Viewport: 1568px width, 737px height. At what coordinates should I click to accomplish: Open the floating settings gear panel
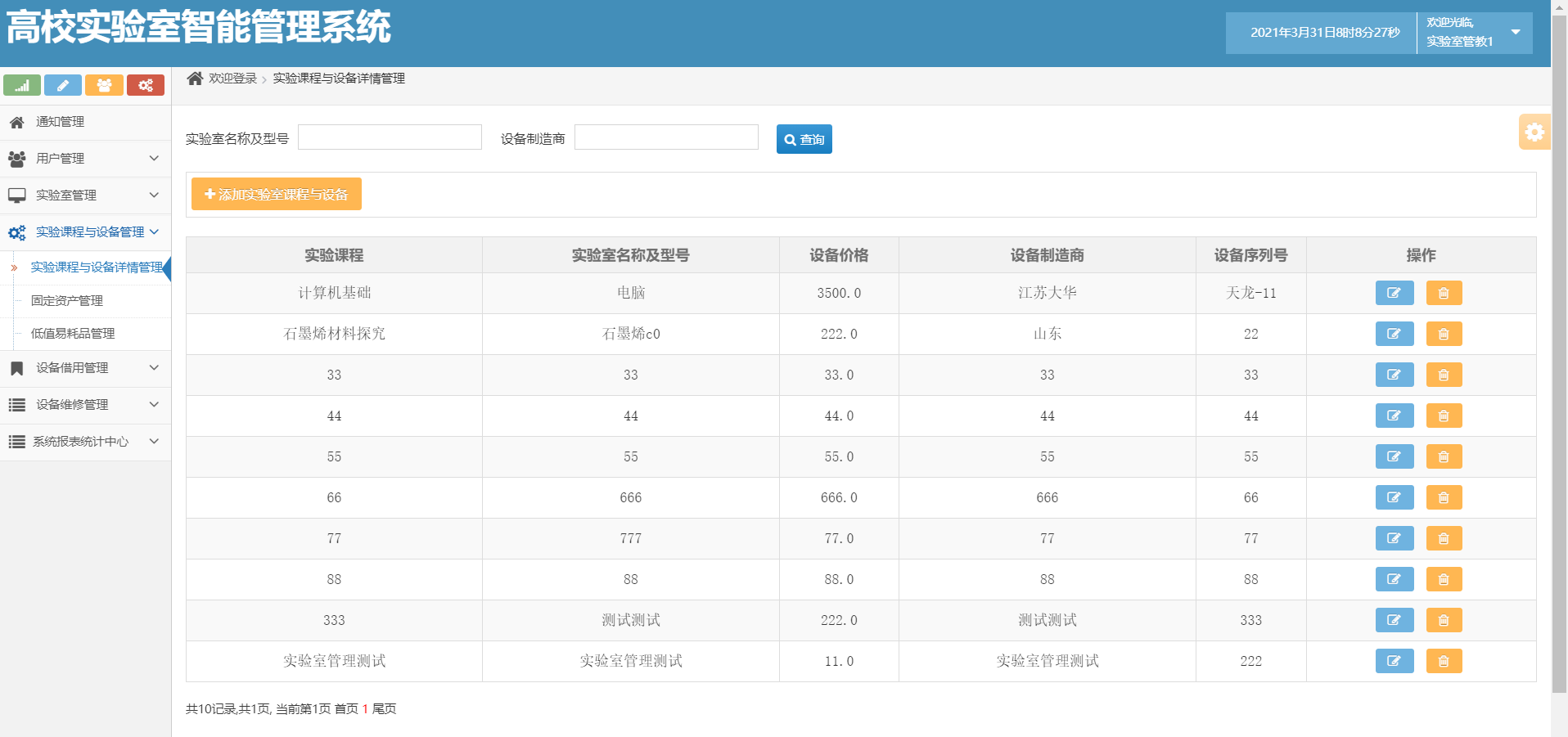point(1534,132)
